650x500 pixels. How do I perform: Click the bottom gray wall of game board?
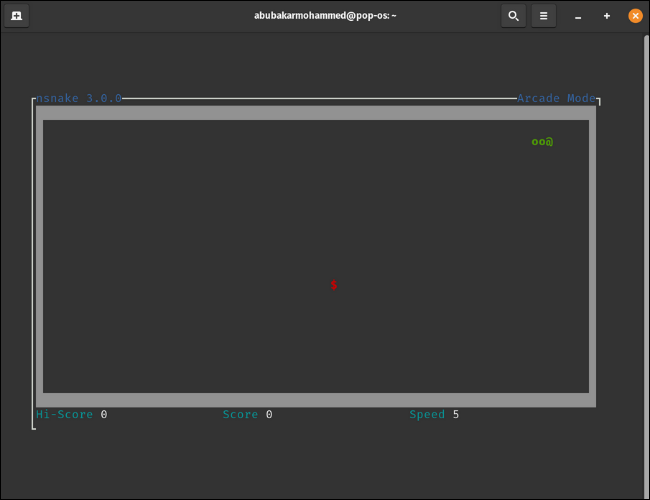click(315, 400)
